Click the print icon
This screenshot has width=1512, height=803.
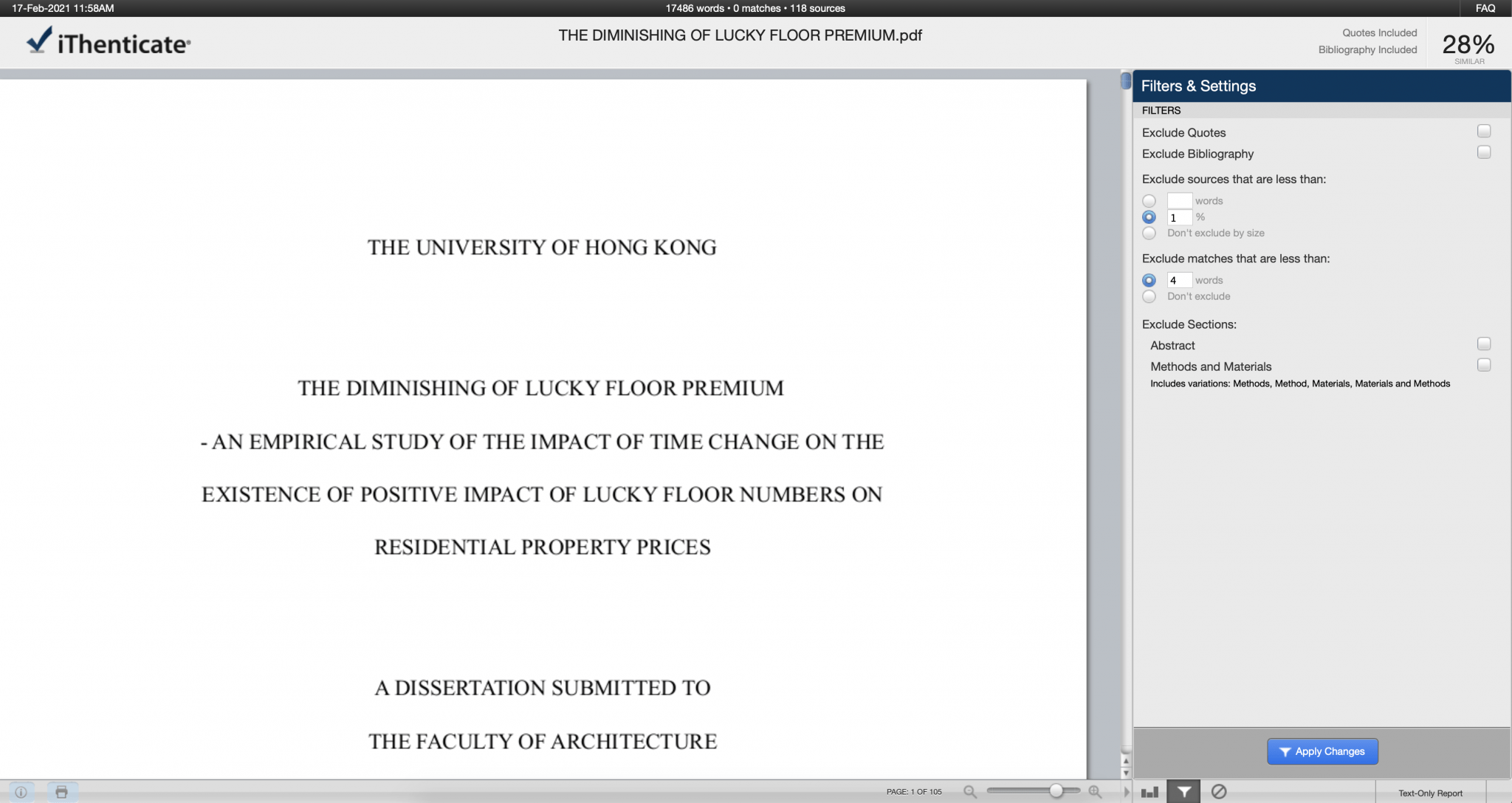point(62,792)
